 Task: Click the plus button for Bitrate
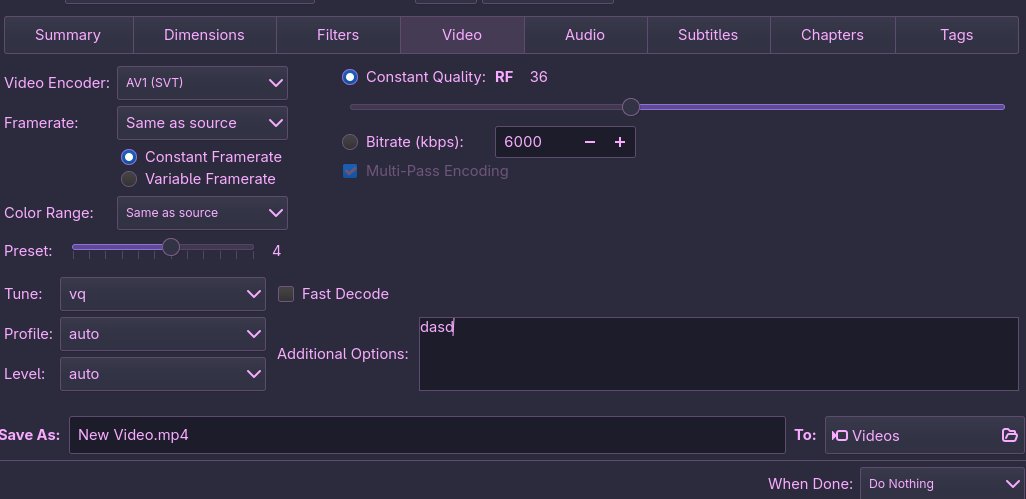coord(620,142)
